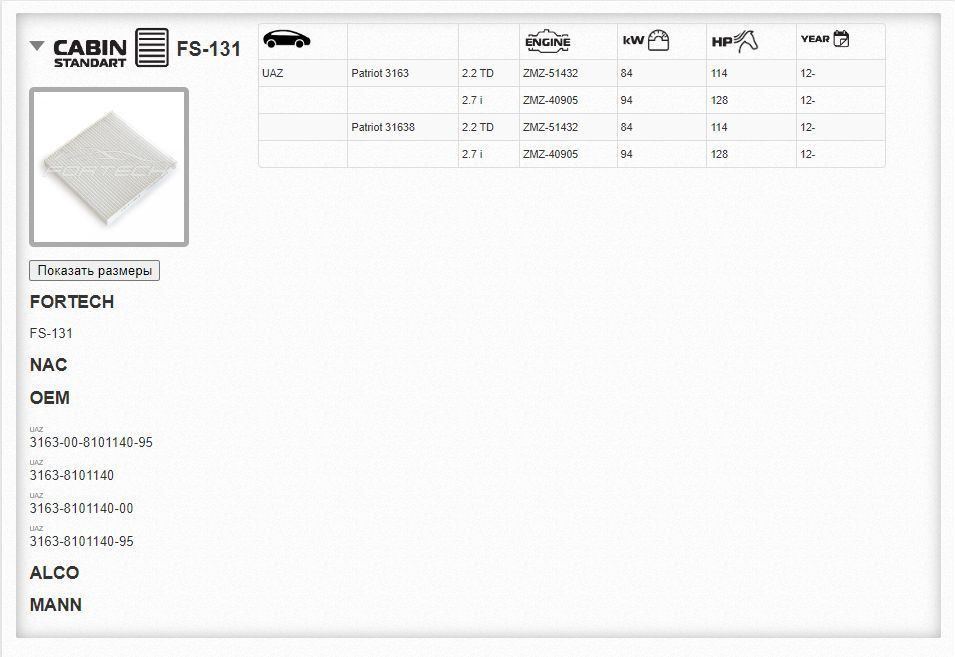Click the car column header icon
The width and height of the screenshot is (955, 657).
click(286, 40)
